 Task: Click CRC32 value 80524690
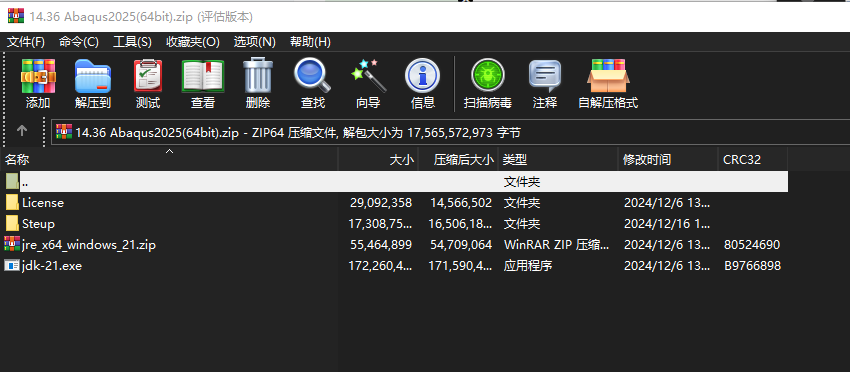[x=752, y=245]
